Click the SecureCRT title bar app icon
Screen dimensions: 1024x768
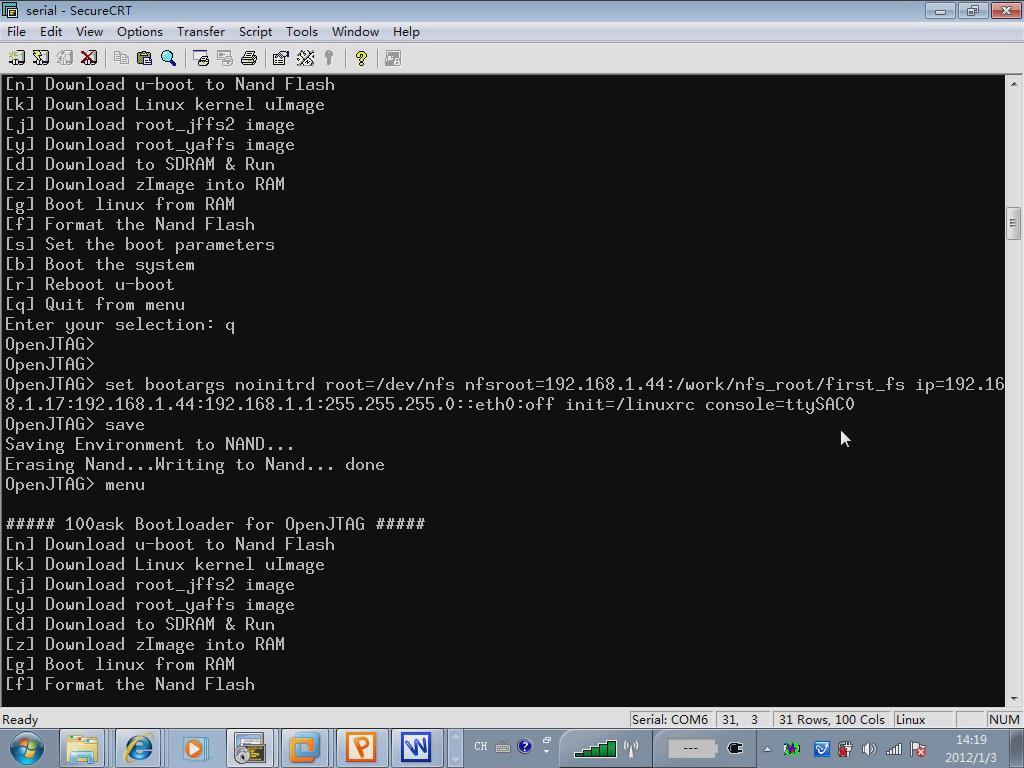tap(10, 10)
